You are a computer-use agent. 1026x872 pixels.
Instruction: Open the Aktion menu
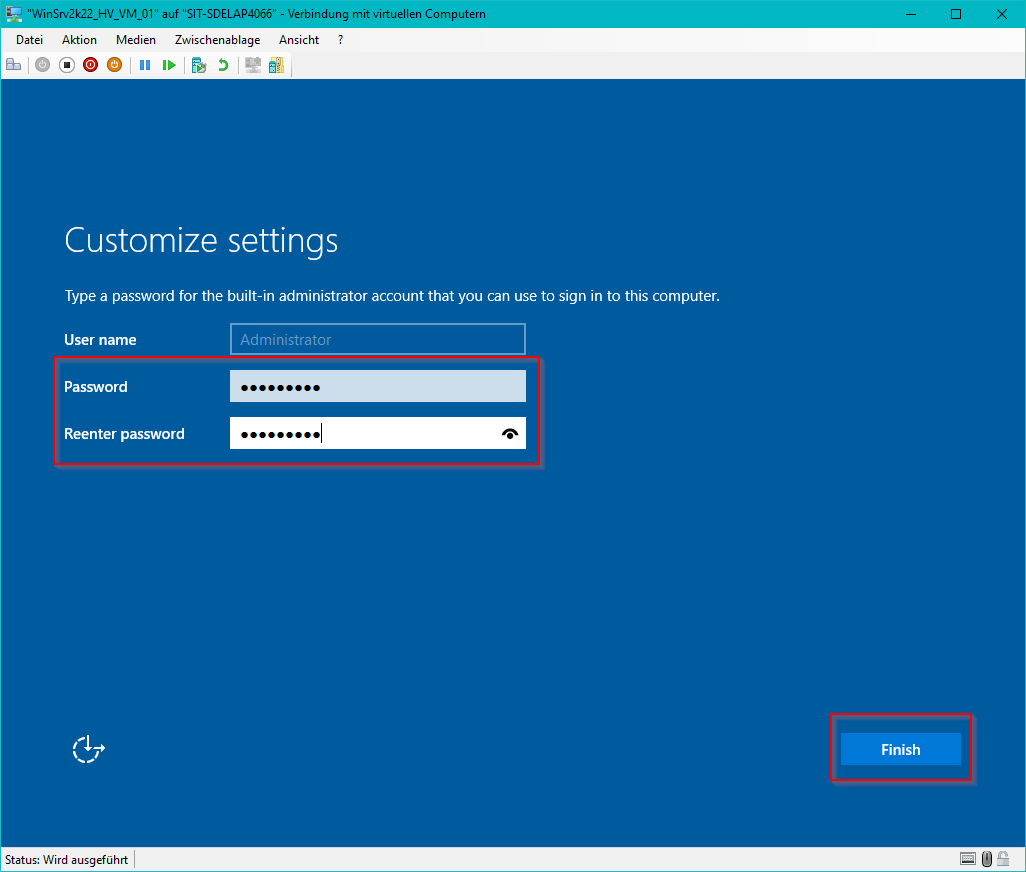click(79, 40)
